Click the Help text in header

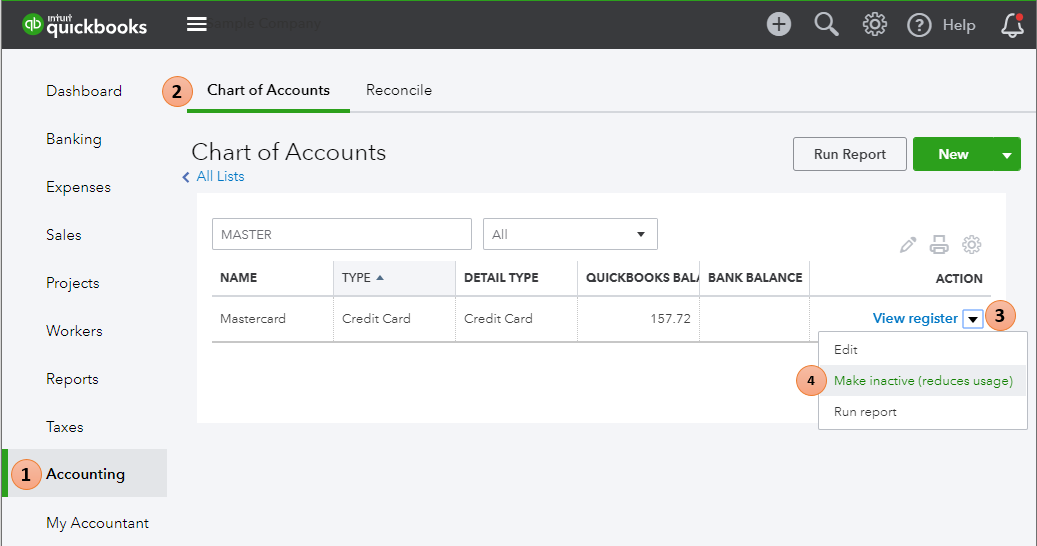pos(959,25)
